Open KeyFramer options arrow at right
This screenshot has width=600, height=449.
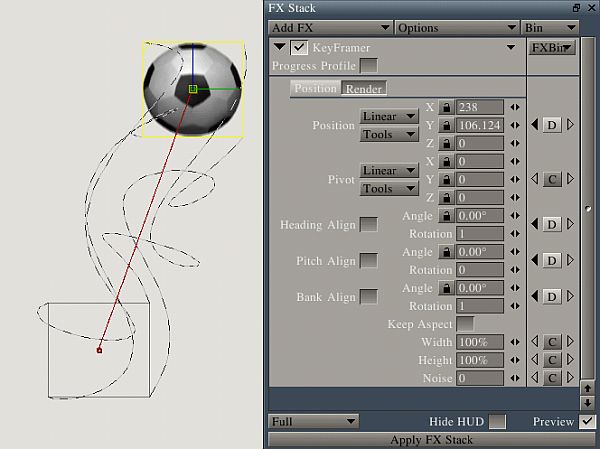(511, 47)
